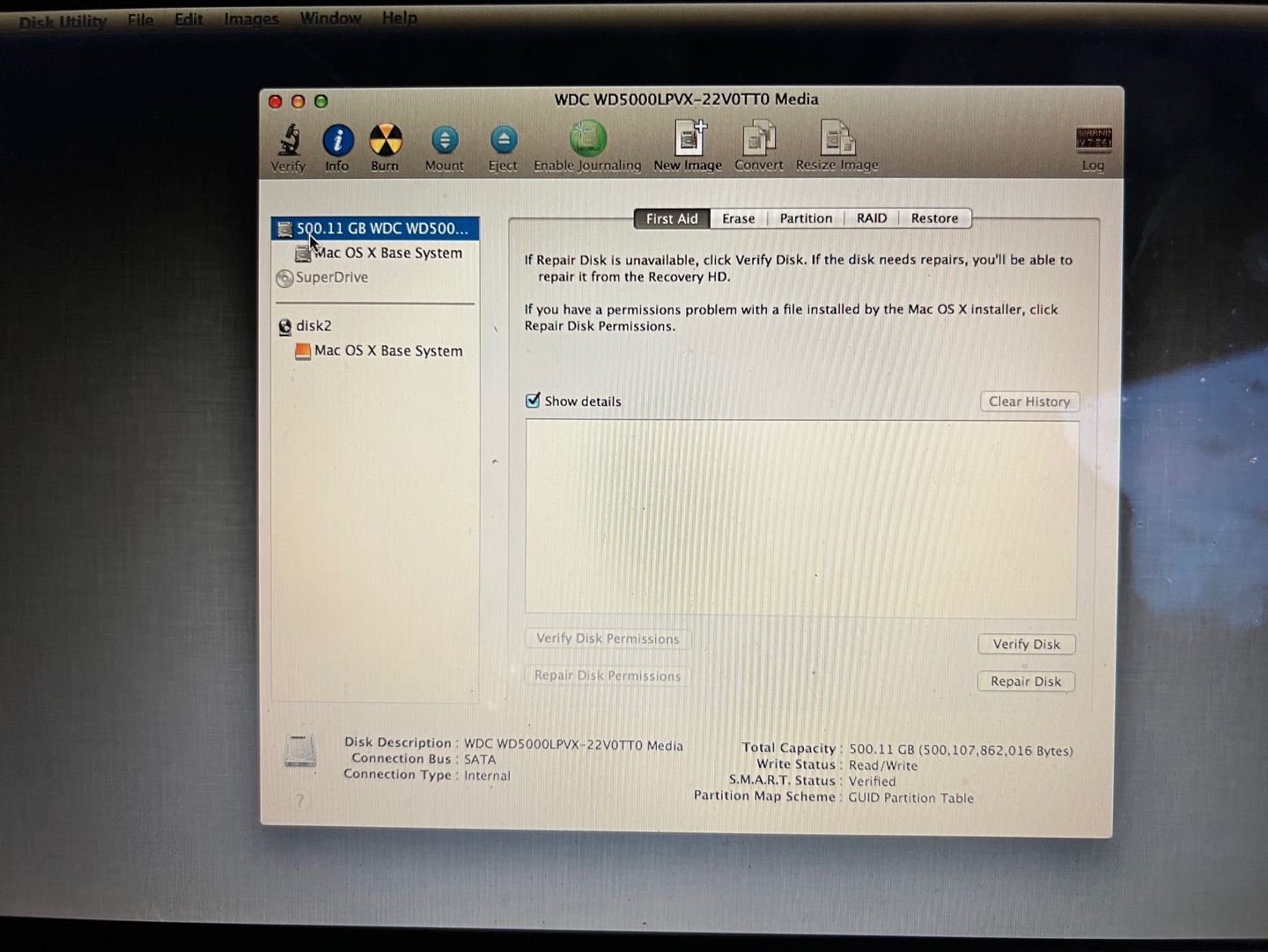Image resolution: width=1268 pixels, height=952 pixels.
Task: Switch to the First Aid tab
Action: pyautogui.click(x=671, y=218)
